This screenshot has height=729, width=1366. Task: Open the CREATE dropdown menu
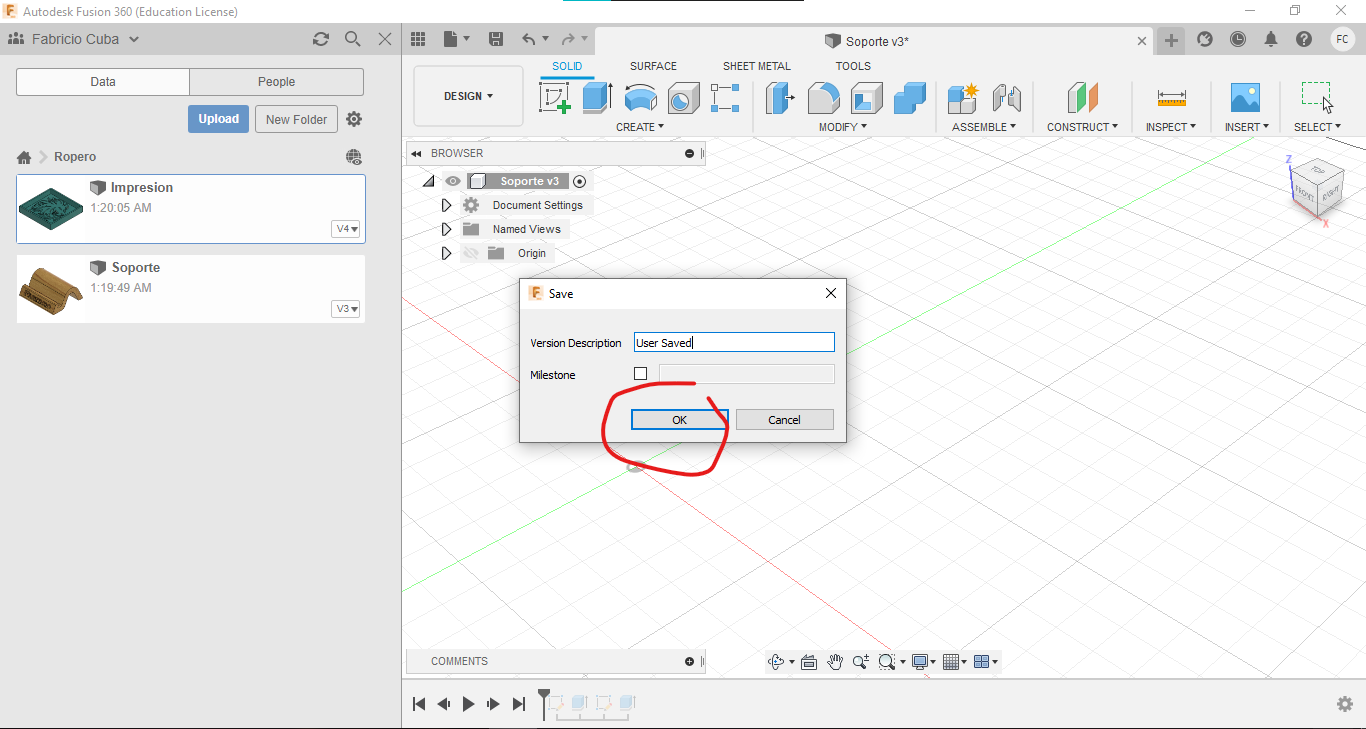pyautogui.click(x=640, y=127)
